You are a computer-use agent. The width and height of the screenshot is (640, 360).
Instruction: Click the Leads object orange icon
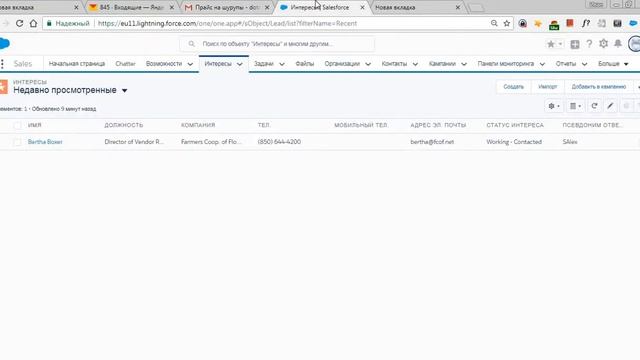[x=4, y=87]
